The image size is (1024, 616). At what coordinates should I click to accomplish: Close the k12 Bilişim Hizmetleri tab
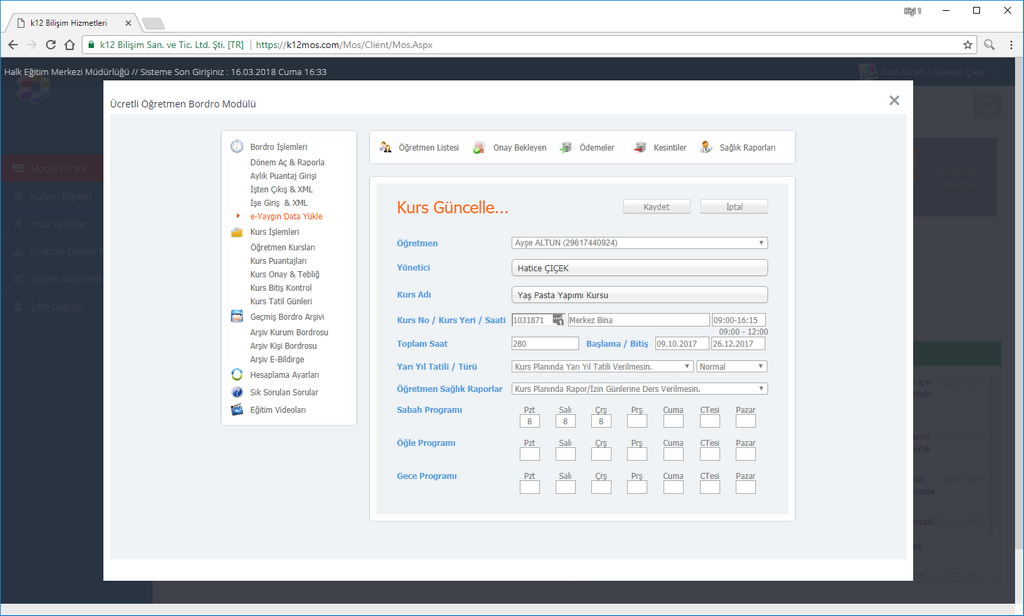pos(128,23)
